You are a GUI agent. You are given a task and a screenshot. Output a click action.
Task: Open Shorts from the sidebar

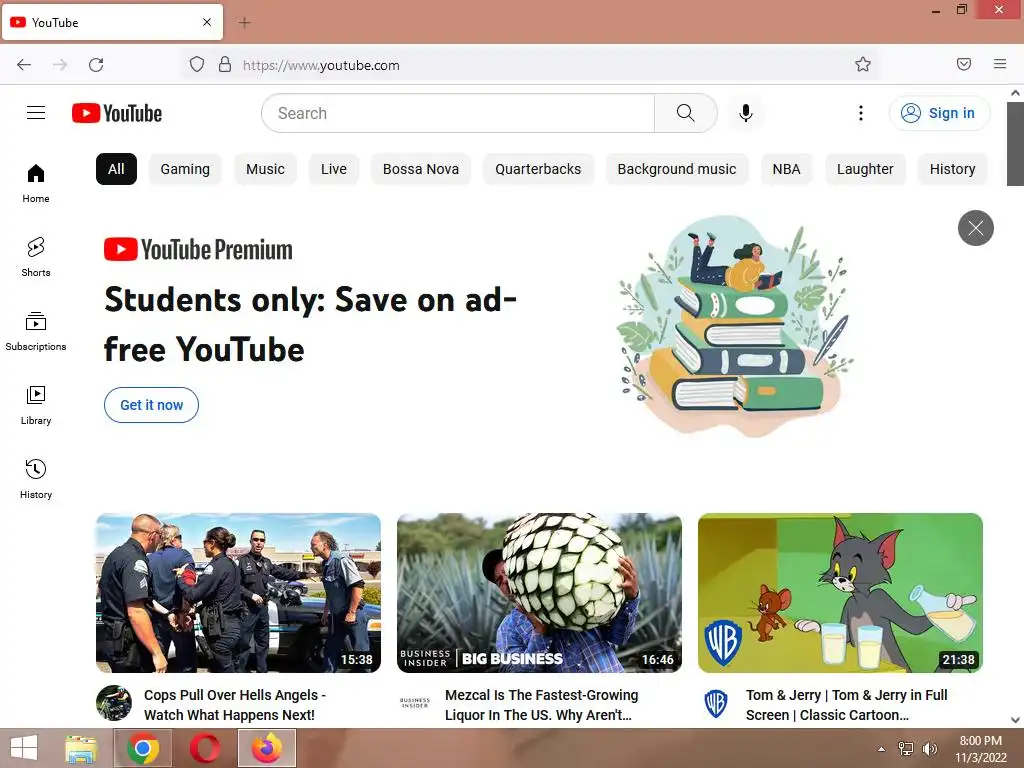coord(36,257)
